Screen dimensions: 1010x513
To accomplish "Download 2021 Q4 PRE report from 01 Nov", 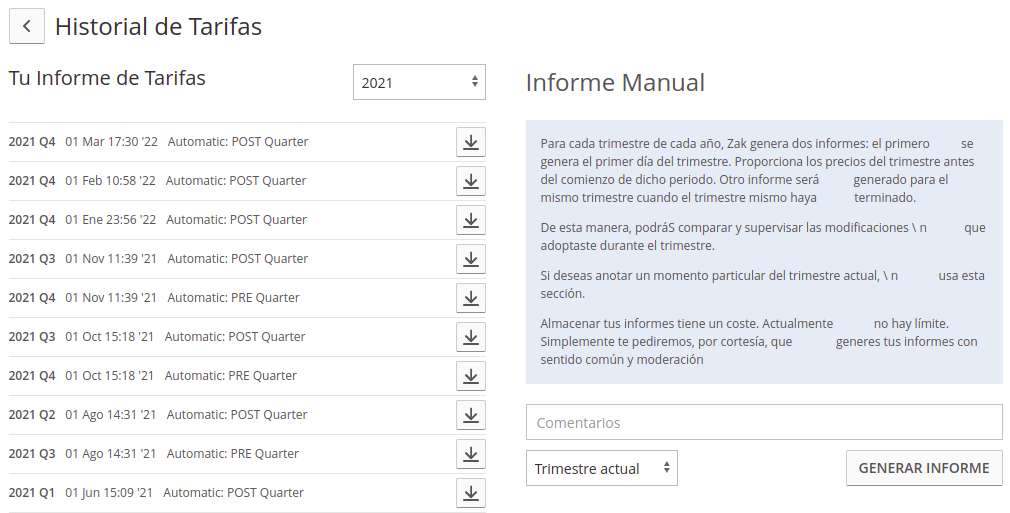I will click(x=471, y=298).
